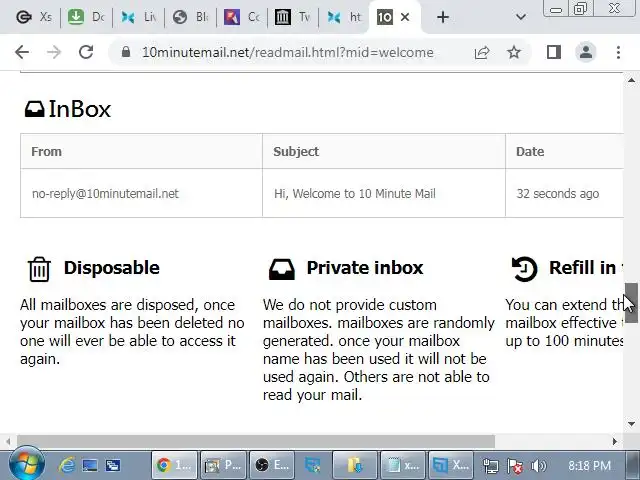Launch Internet Explorer from the taskbar
This screenshot has height=480, width=640.
[x=67, y=465]
